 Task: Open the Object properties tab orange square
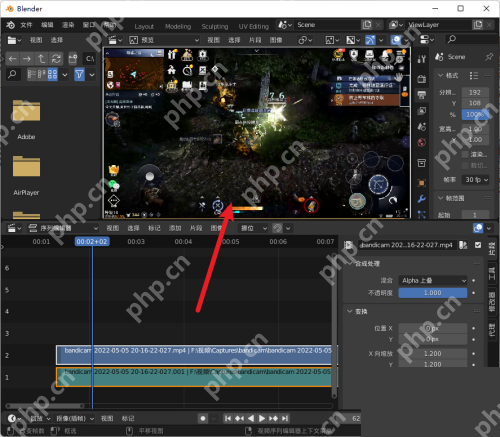(x=422, y=183)
